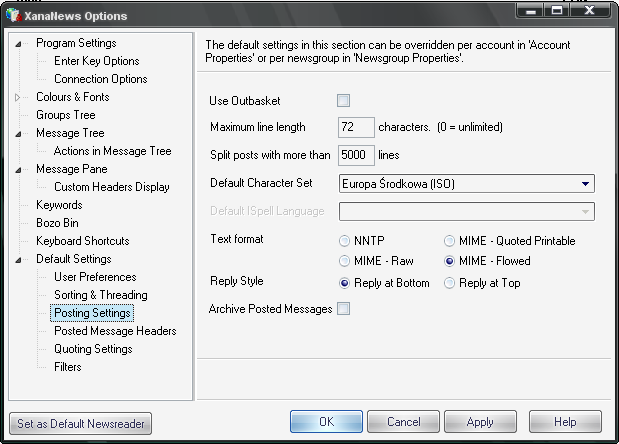
Task: Open Custom Headers Display page
Action: (112, 187)
